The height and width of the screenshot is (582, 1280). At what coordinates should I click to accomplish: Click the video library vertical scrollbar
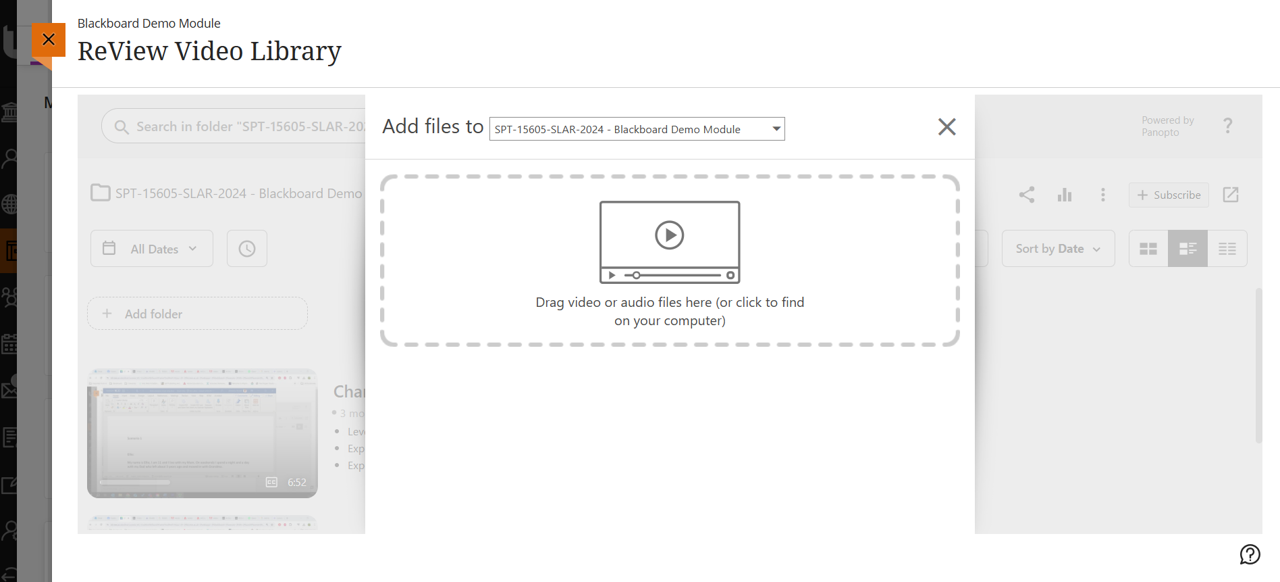tap(1259, 365)
